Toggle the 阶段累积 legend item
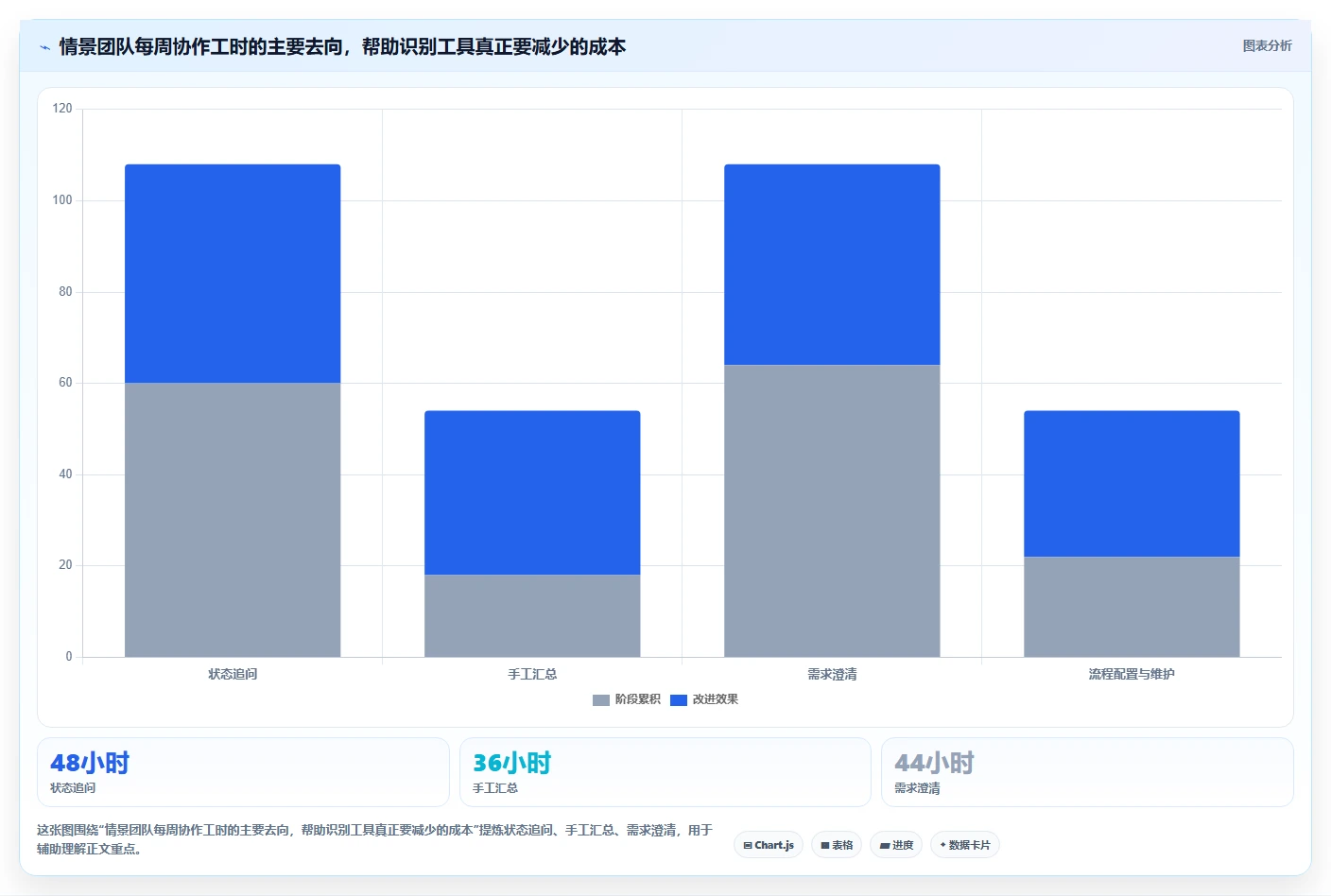Viewport: 1331px width, 896px height. click(x=626, y=699)
